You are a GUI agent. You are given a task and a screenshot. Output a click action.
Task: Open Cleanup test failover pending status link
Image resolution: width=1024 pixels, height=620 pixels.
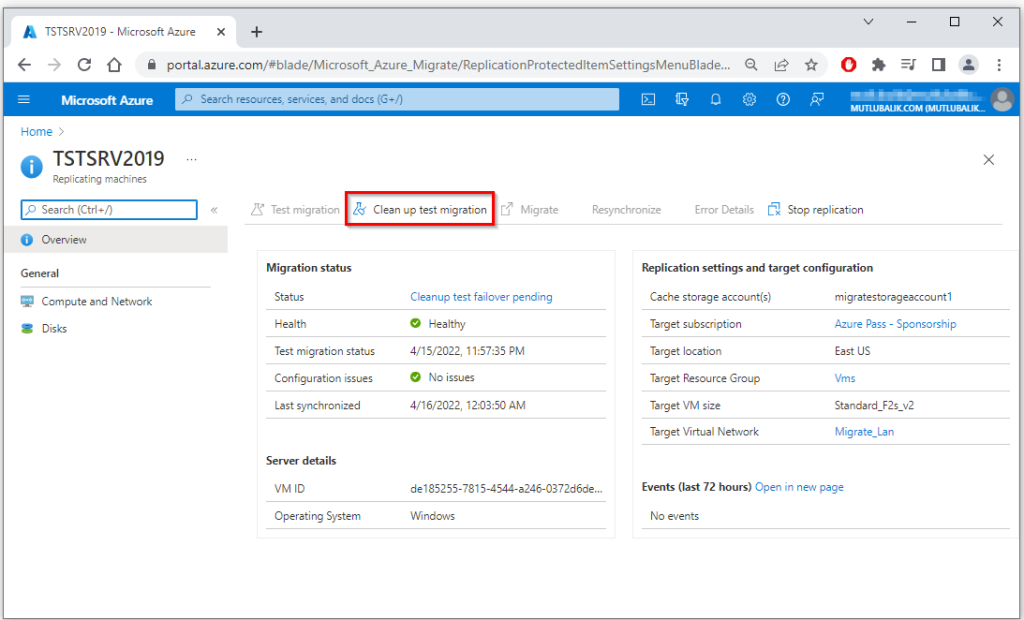(481, 297)
